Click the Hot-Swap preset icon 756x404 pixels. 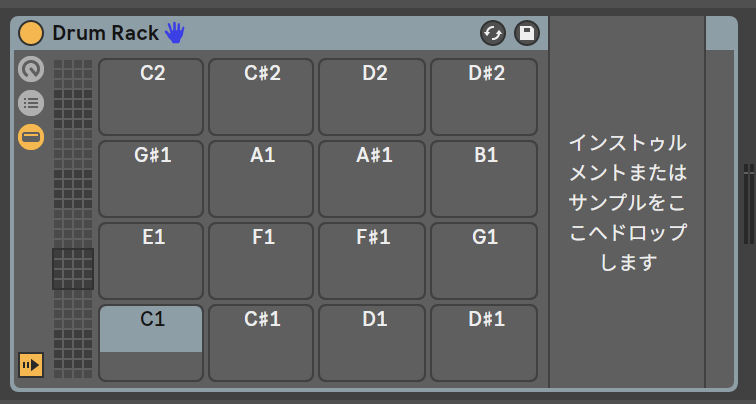(x=492, y=33)
